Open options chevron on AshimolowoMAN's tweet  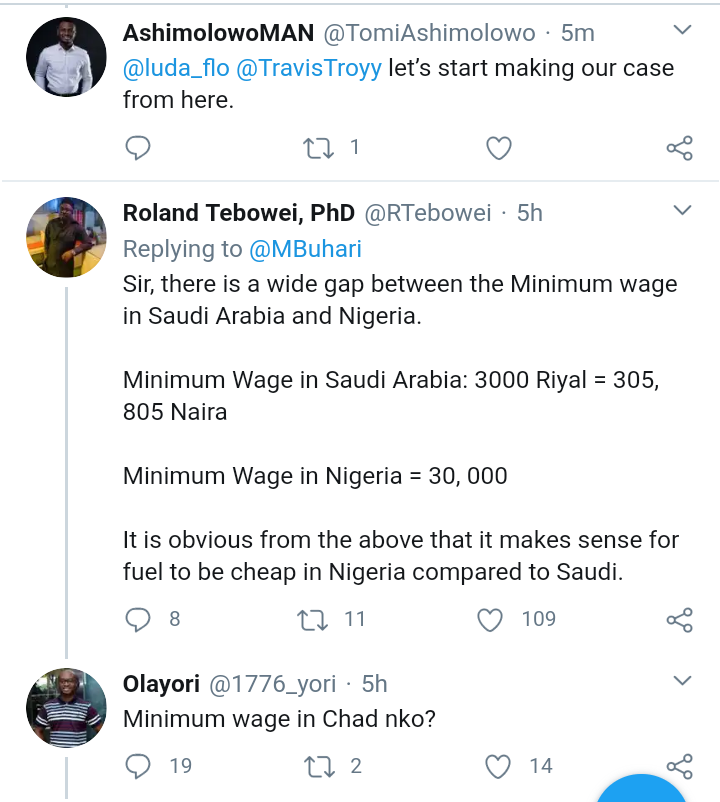tap(682, 31)
